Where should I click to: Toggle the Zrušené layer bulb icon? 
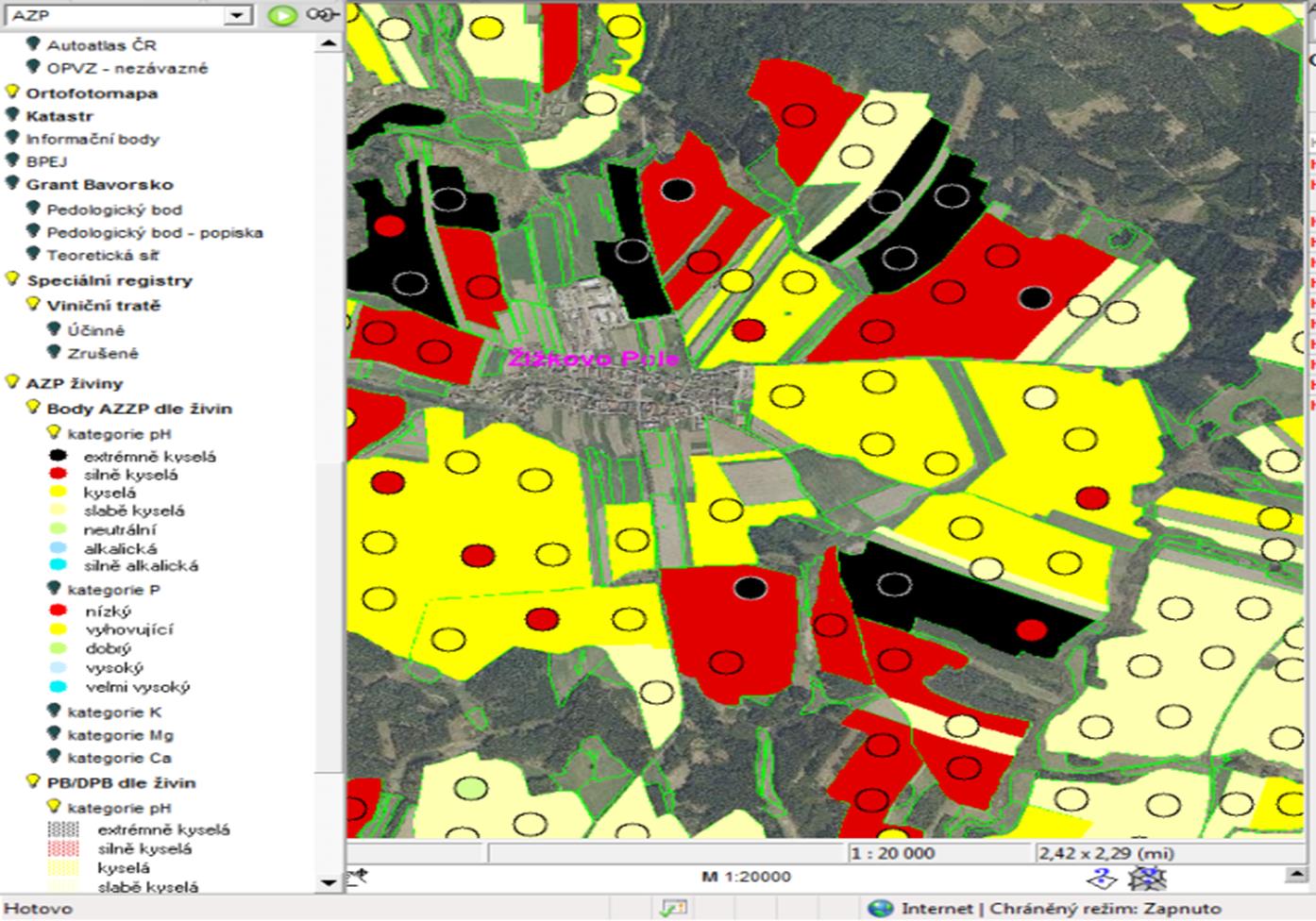click(x=54, y=352)
